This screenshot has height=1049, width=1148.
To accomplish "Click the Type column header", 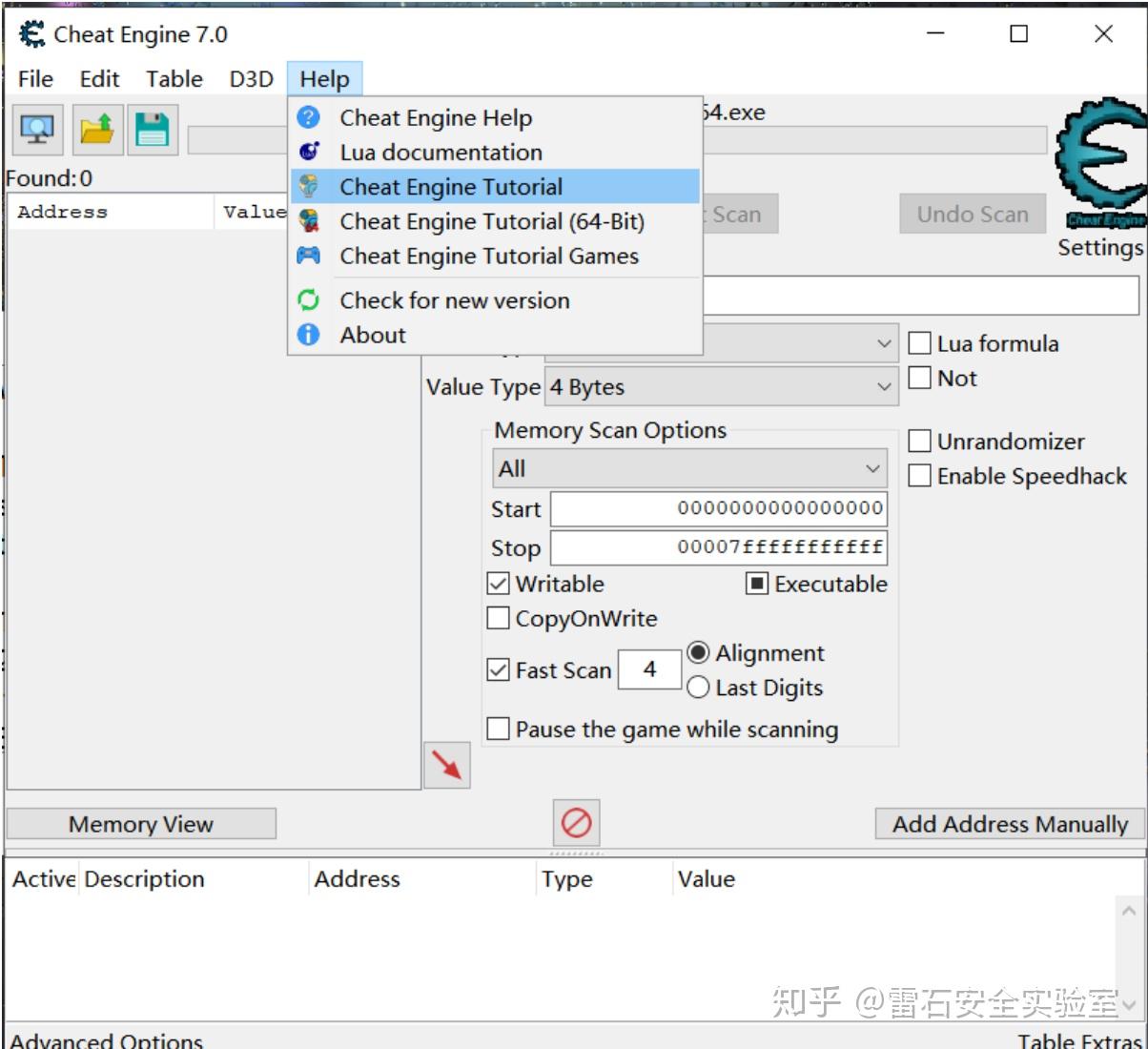I will point(605,879).
